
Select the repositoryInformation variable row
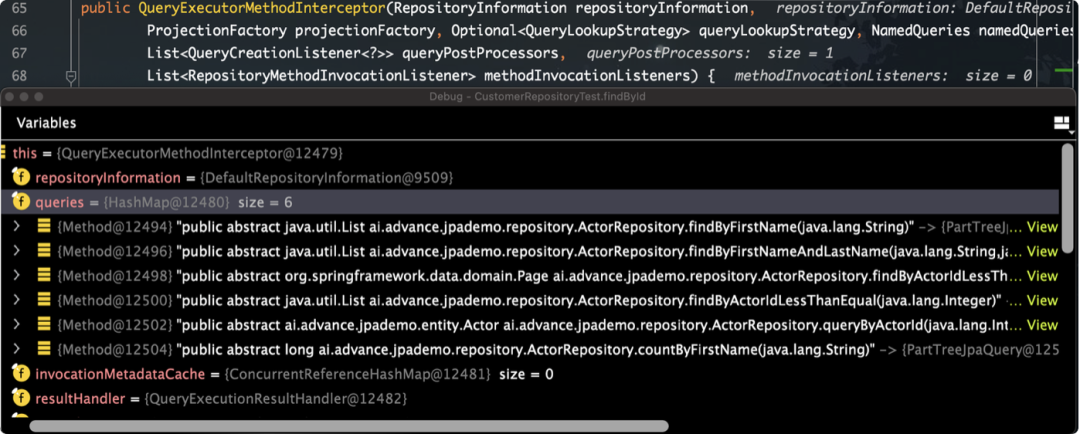pyautogui.click(x=529, y=178)
